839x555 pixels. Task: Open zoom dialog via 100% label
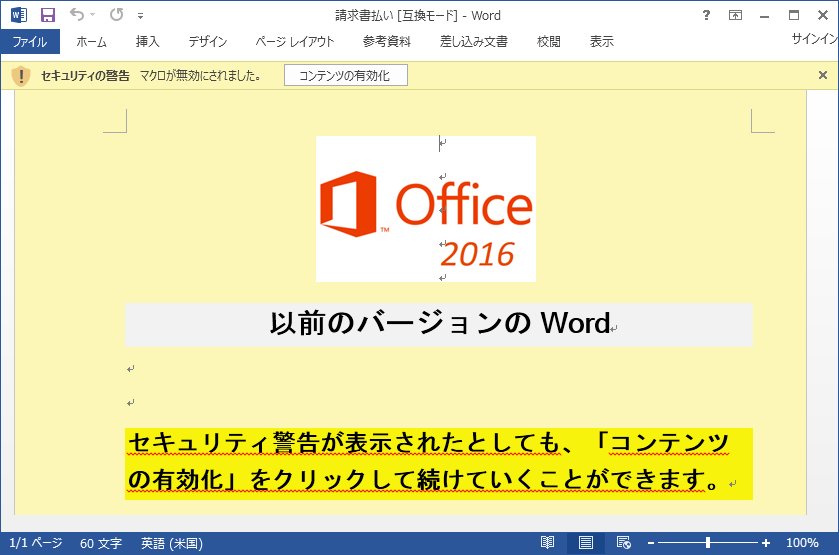click(x=802, y=543)
